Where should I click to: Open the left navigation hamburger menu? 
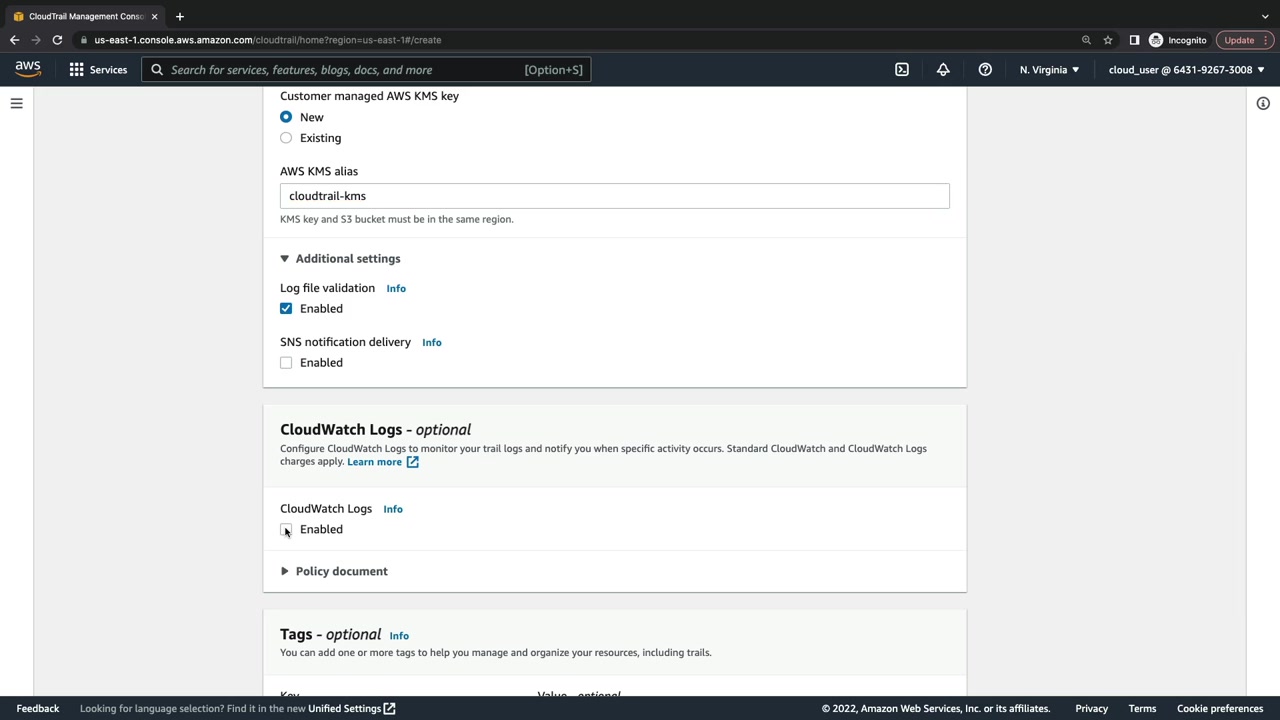pyautogui.click(x=16, y=104)
